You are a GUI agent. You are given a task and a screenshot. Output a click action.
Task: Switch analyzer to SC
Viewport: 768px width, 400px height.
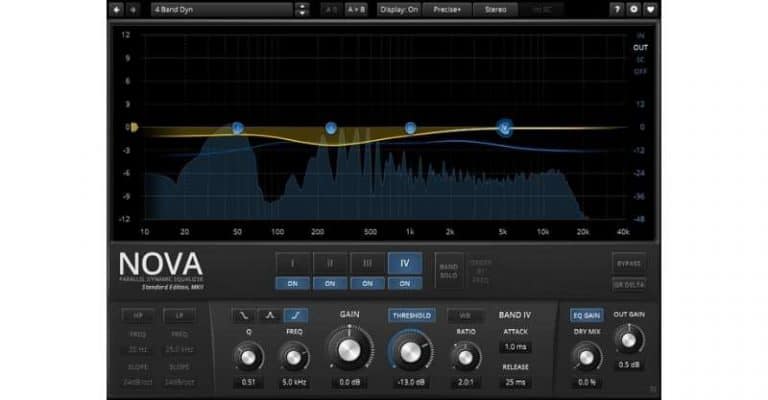[640, 60]
